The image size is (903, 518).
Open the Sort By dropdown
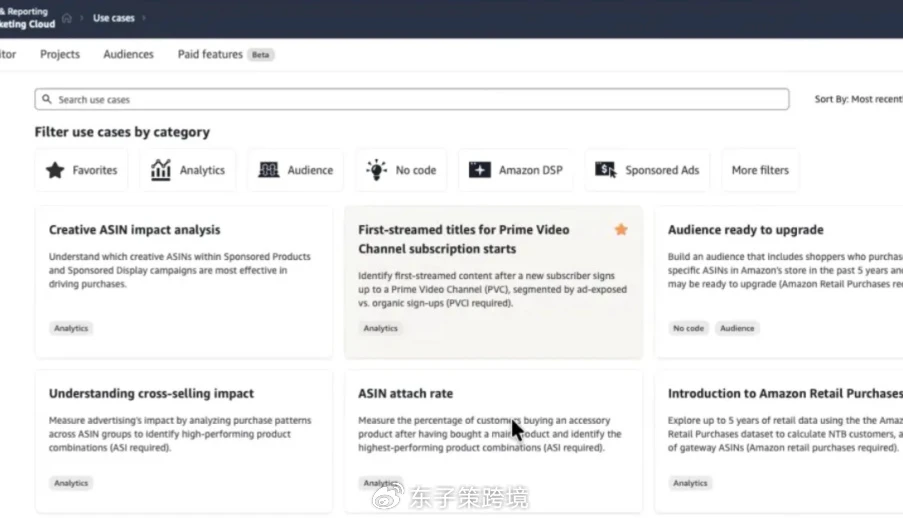[x=858, y=100]
